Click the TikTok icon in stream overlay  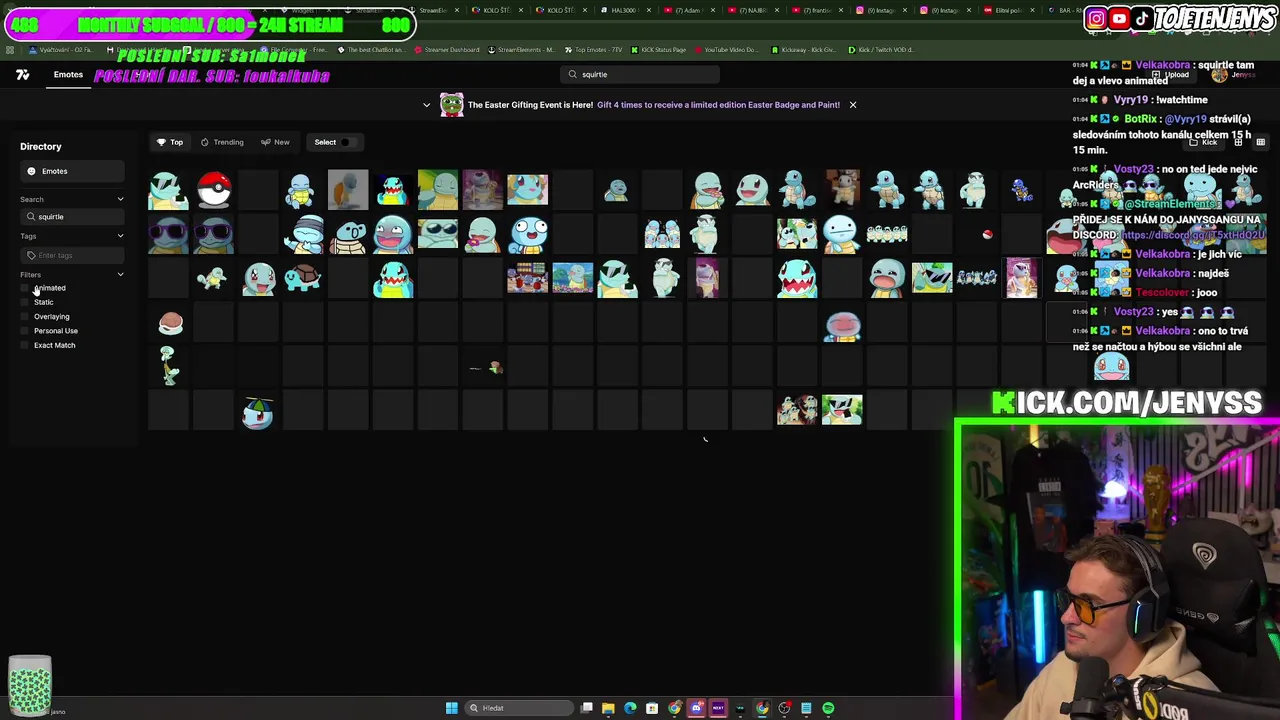tap(1142, 18)
